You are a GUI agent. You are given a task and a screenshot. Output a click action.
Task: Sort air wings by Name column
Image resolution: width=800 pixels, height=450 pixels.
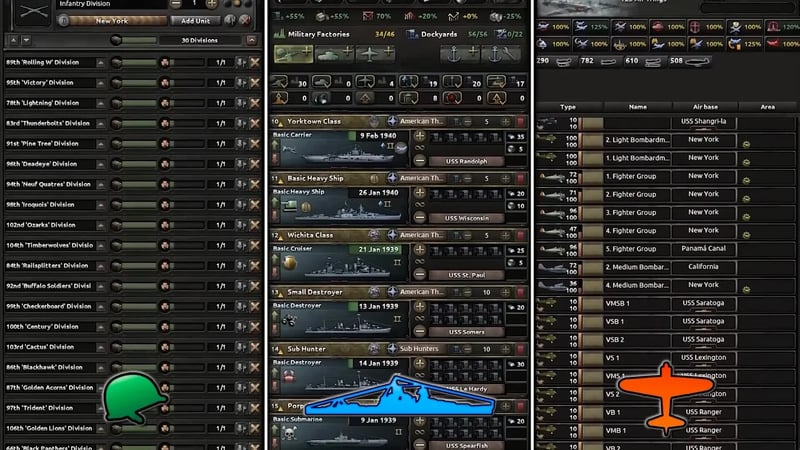[638, 107]
